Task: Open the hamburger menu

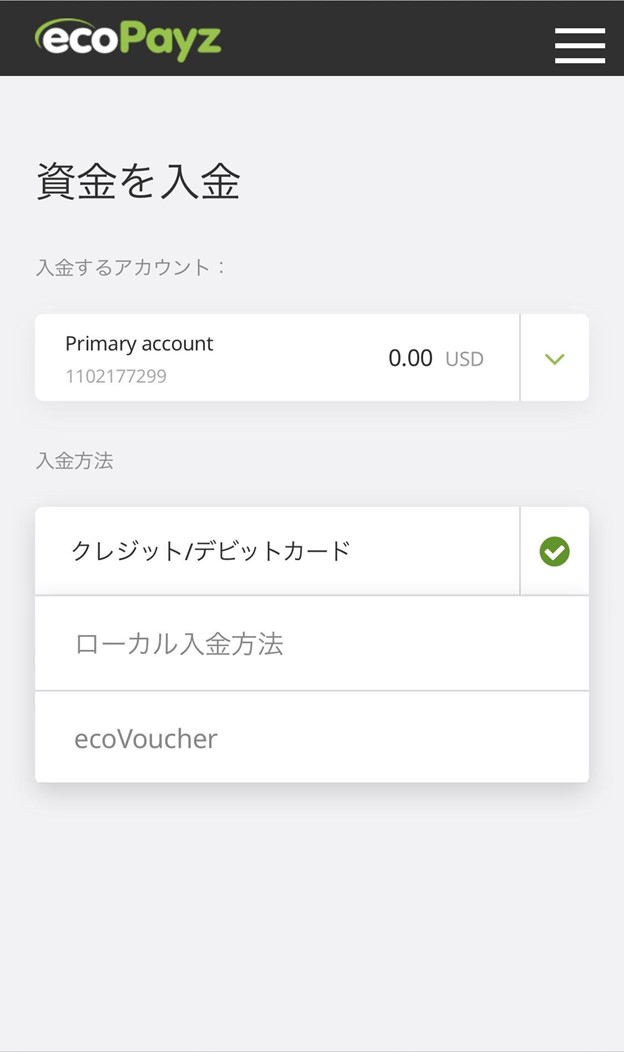Action: point(580,45)
